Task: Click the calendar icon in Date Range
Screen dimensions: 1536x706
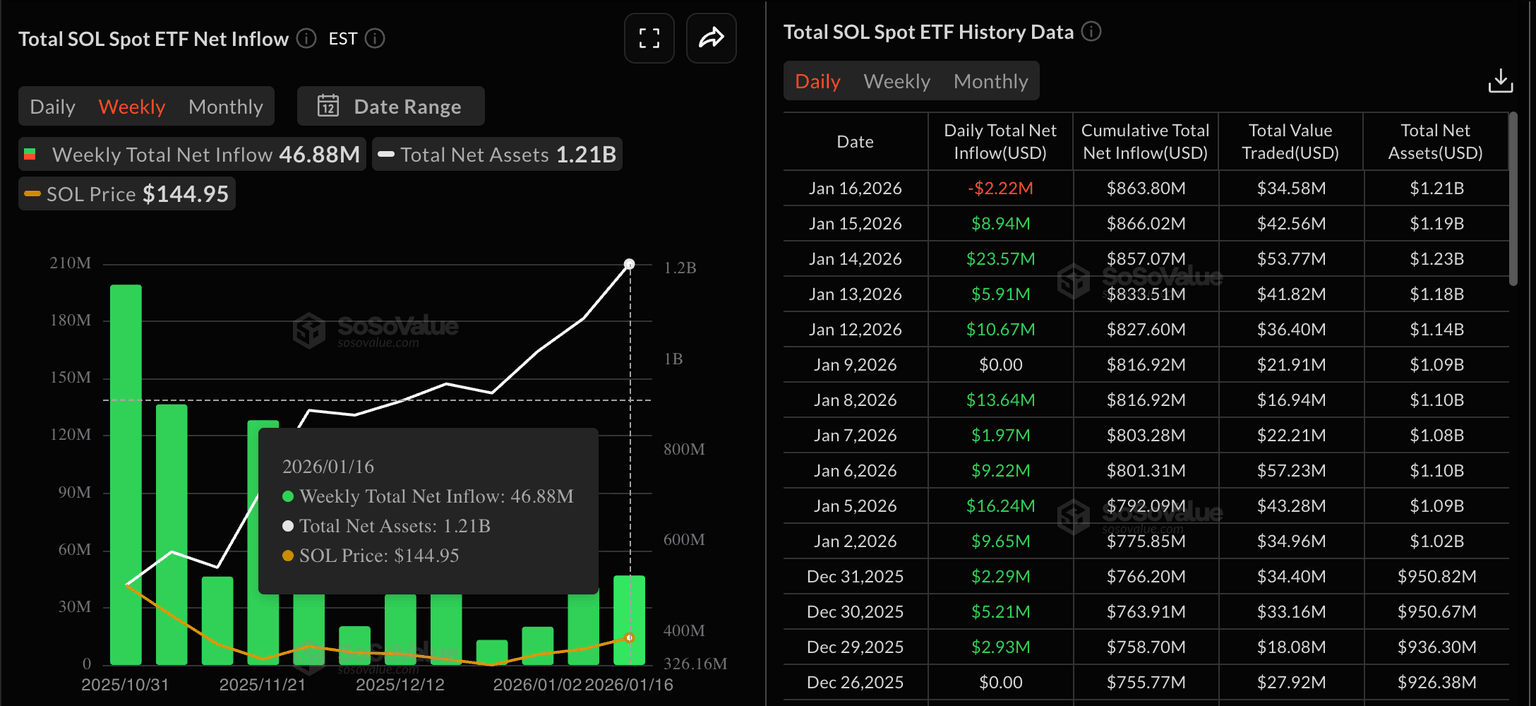Action: pos(328,106)
